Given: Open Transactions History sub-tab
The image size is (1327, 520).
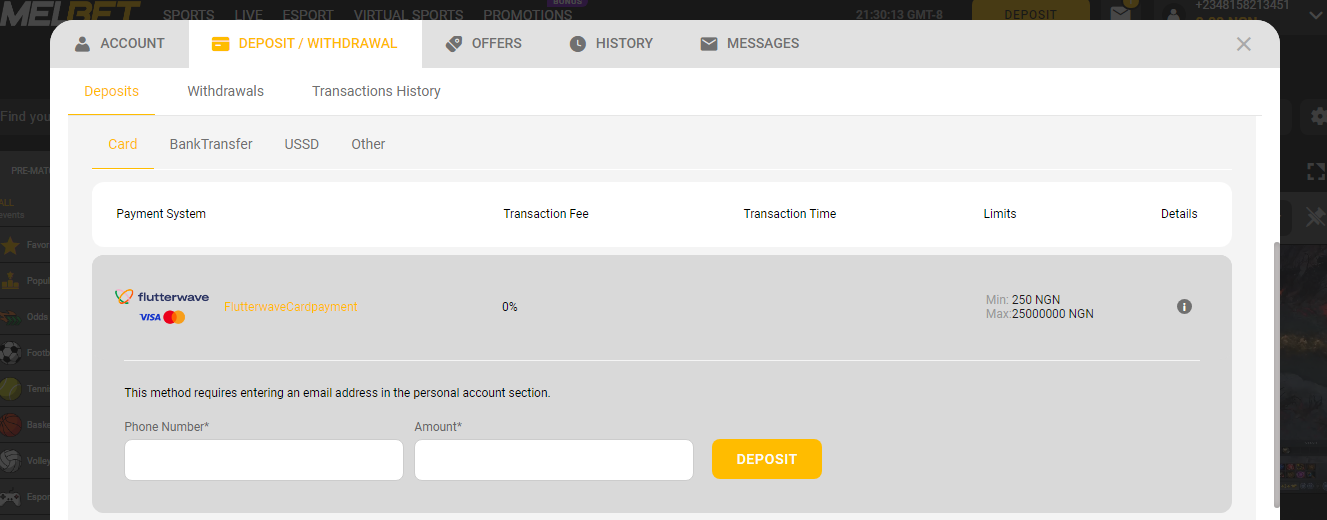Looking at the screenshot, I should (x=376, y=91).
